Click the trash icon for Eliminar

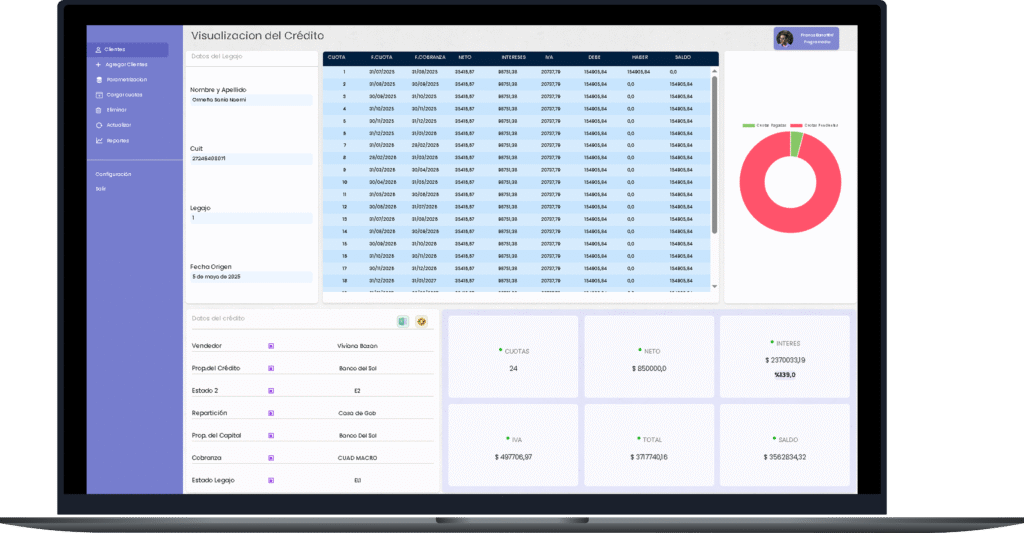(97, 110)
